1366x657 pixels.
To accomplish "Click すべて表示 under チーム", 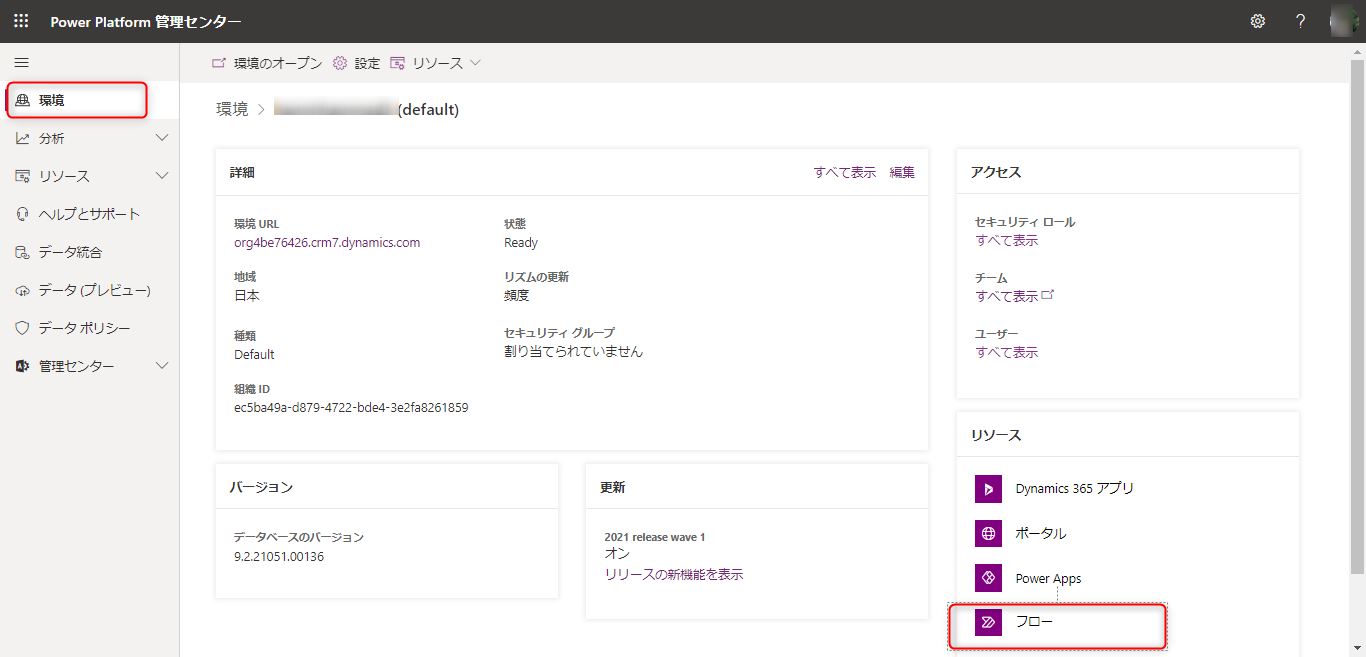I will point(1006,296).
